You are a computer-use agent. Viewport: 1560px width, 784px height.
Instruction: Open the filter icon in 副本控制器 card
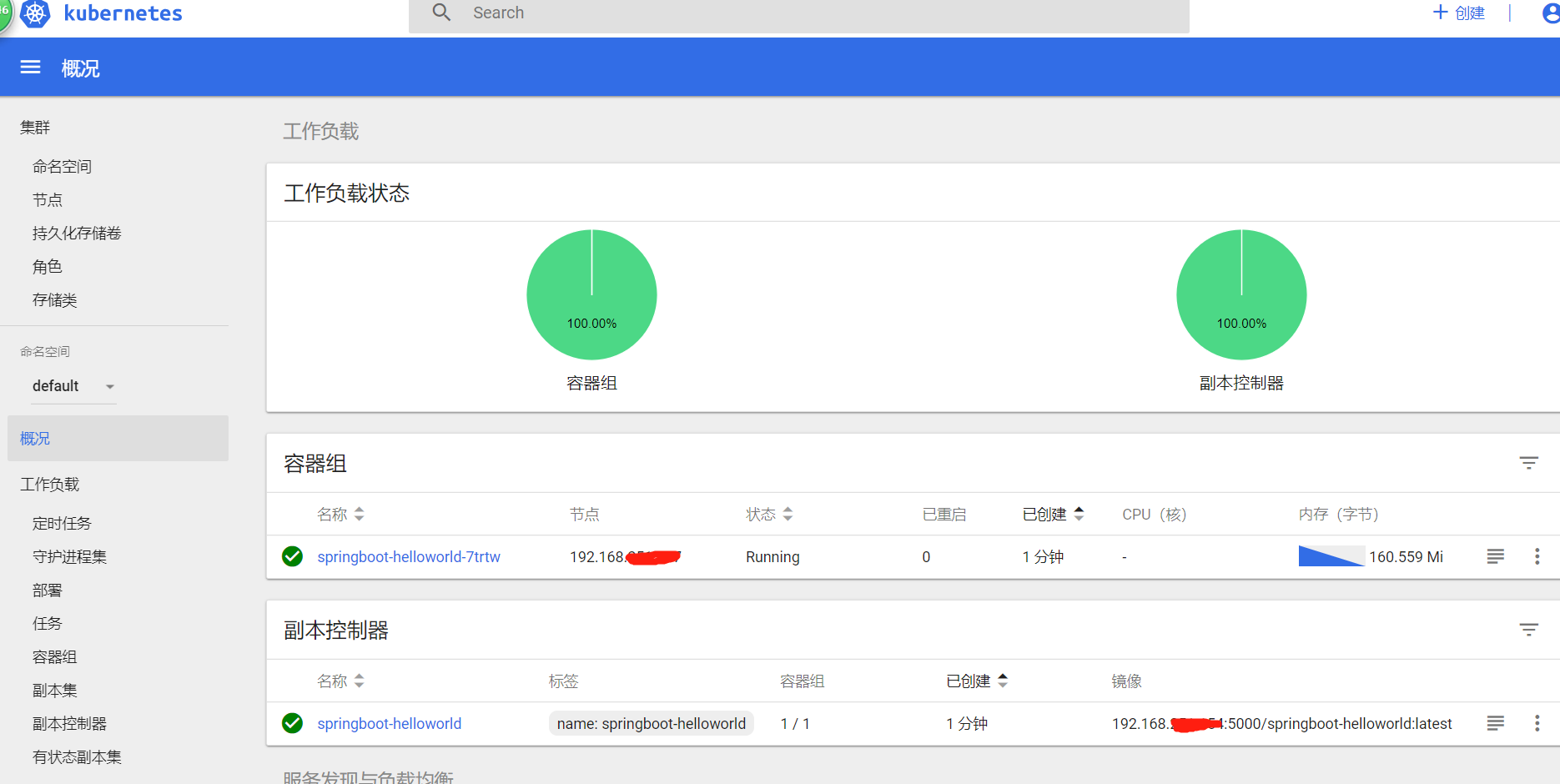coord(1528,630)
